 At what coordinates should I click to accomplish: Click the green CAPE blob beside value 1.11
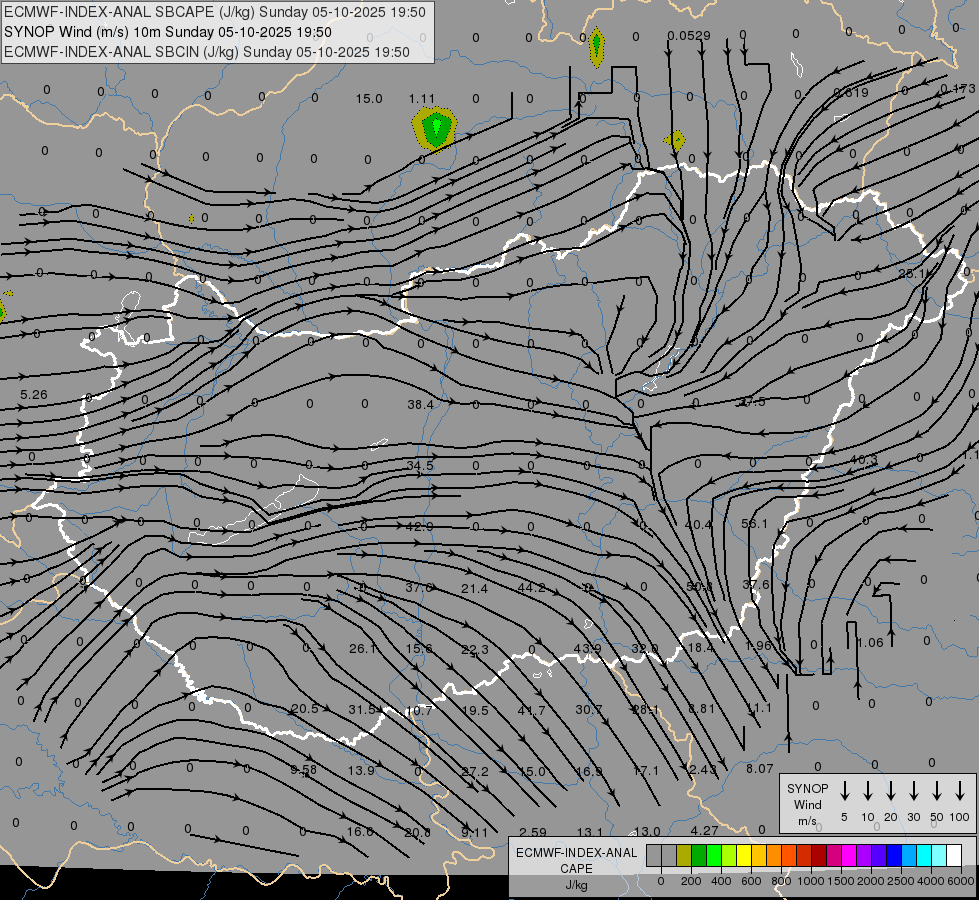(x=435, y=129)
